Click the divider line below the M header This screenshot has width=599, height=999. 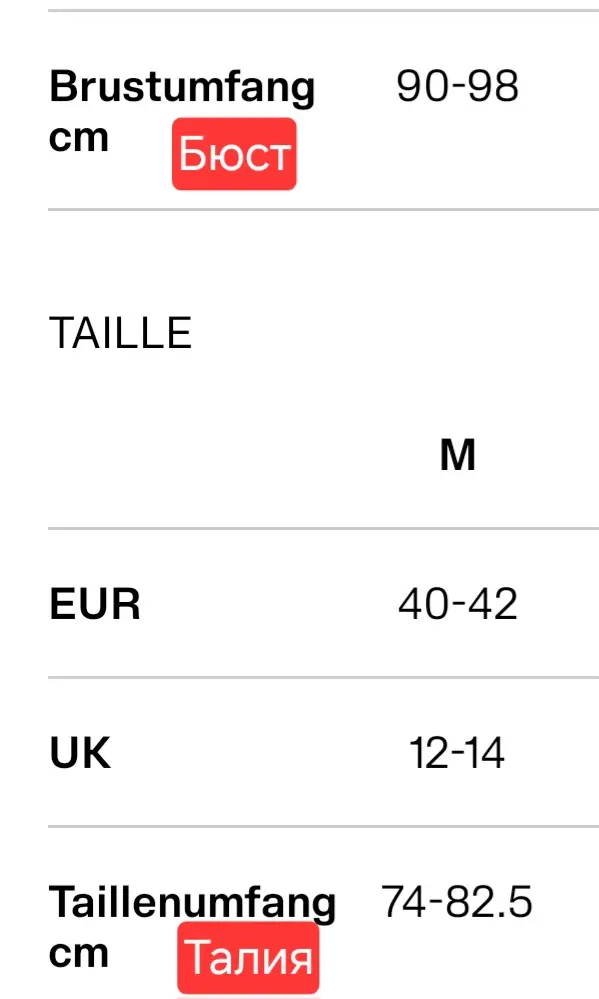click(324, 528)
